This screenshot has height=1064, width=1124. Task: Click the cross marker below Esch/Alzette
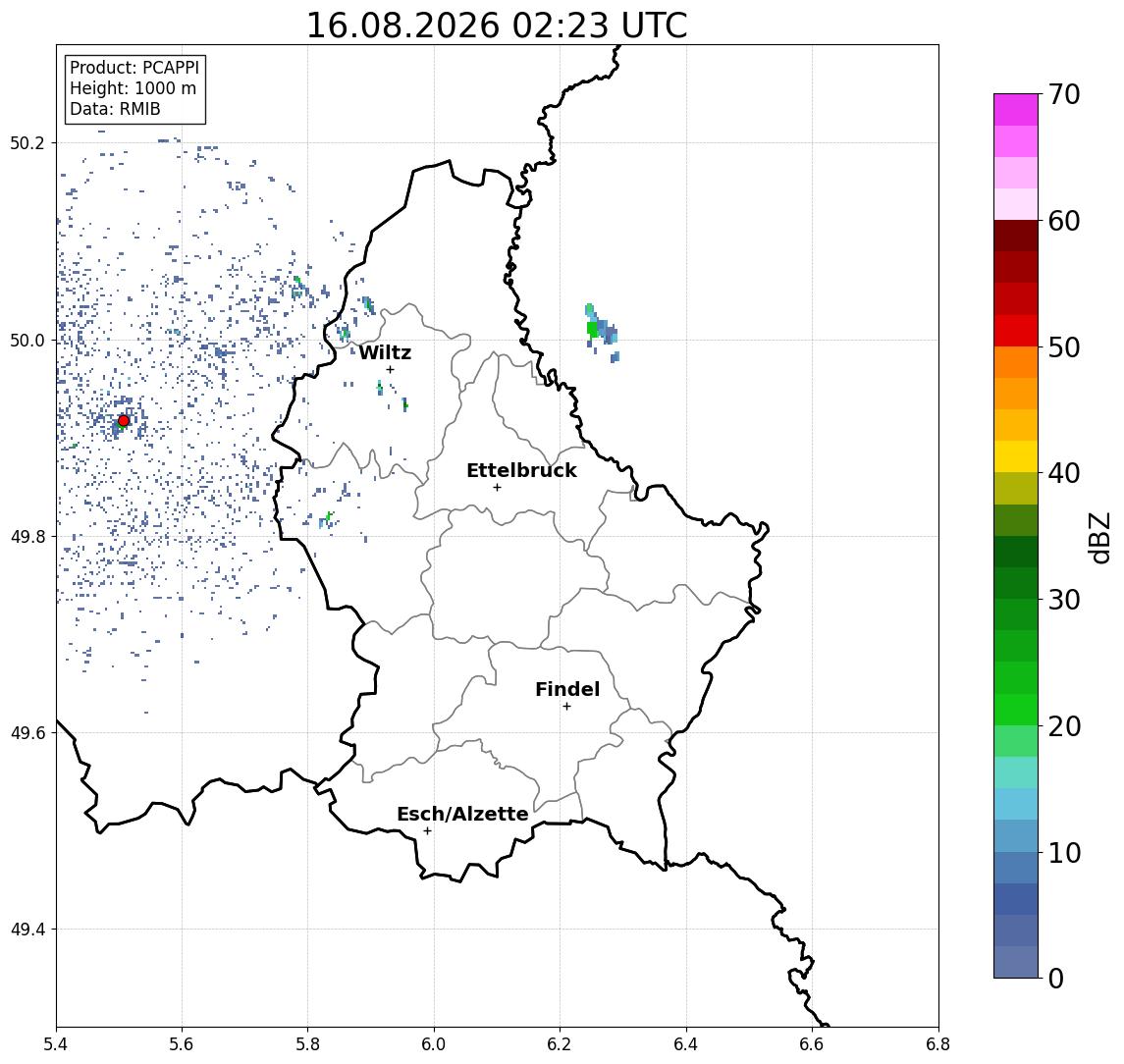pyautogui.click(x=428, y=831)
